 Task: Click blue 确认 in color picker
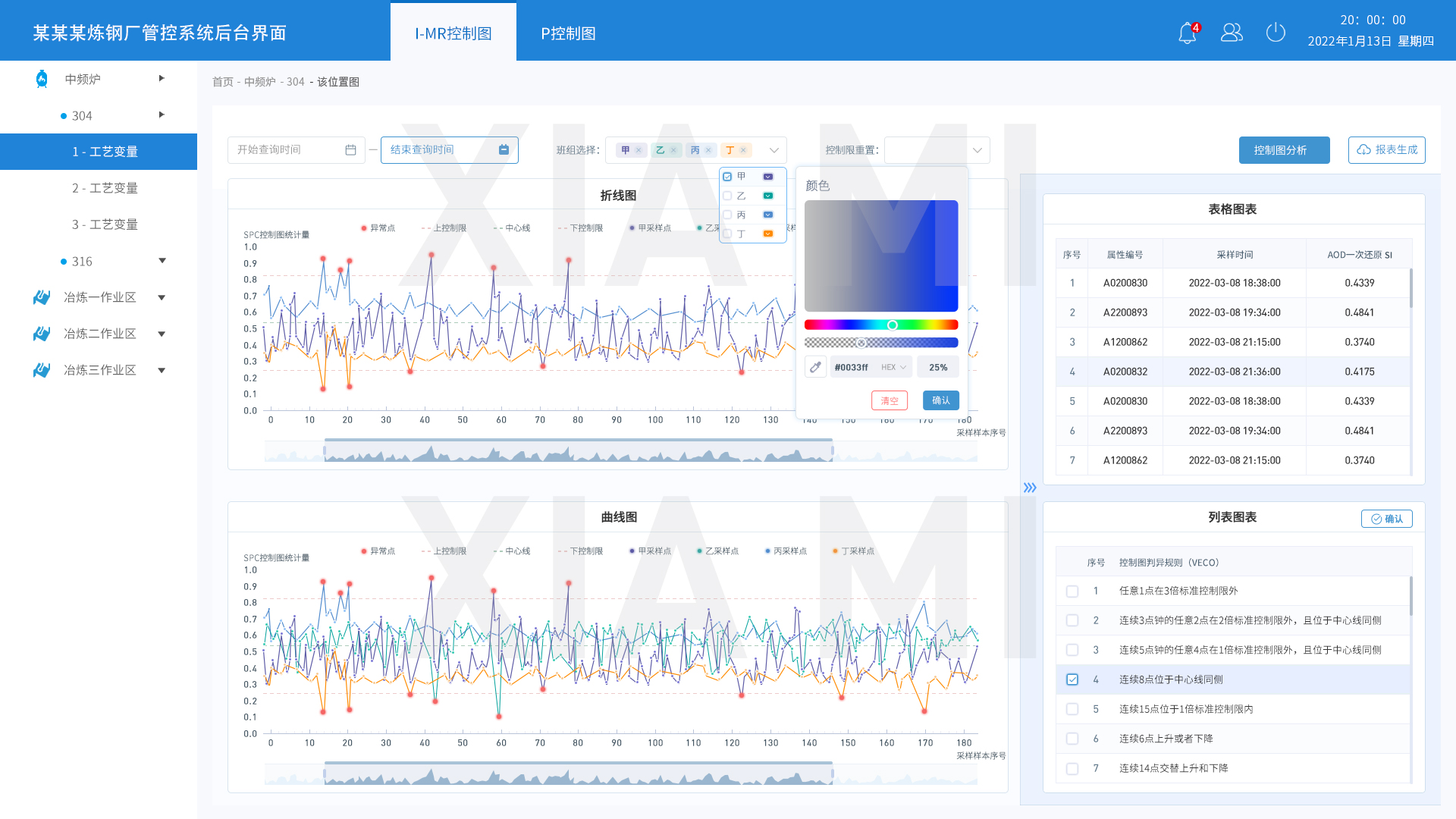(941, 400)
